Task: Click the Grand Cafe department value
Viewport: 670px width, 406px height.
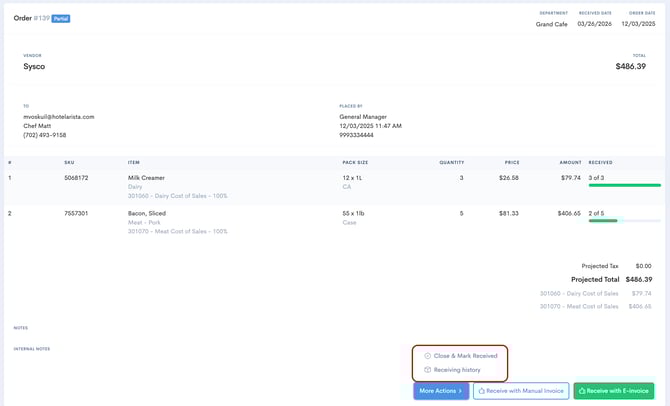Action: 551,23
